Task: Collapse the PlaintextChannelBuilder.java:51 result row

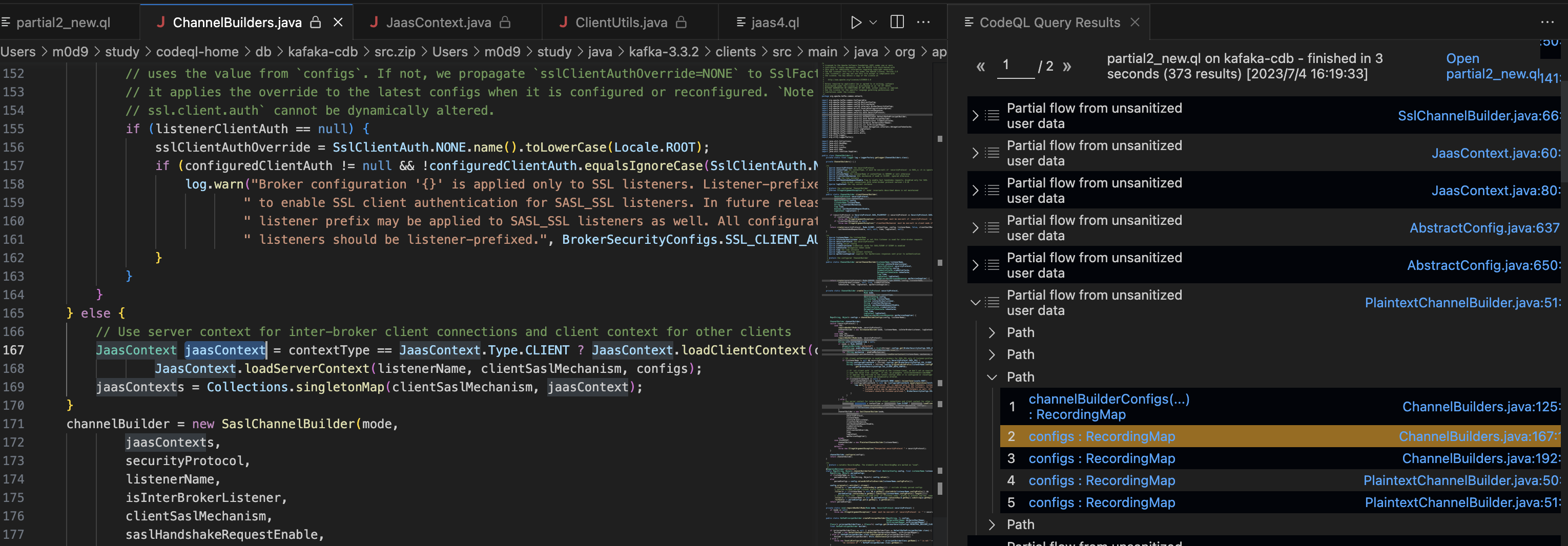Action: pos(975,303)
